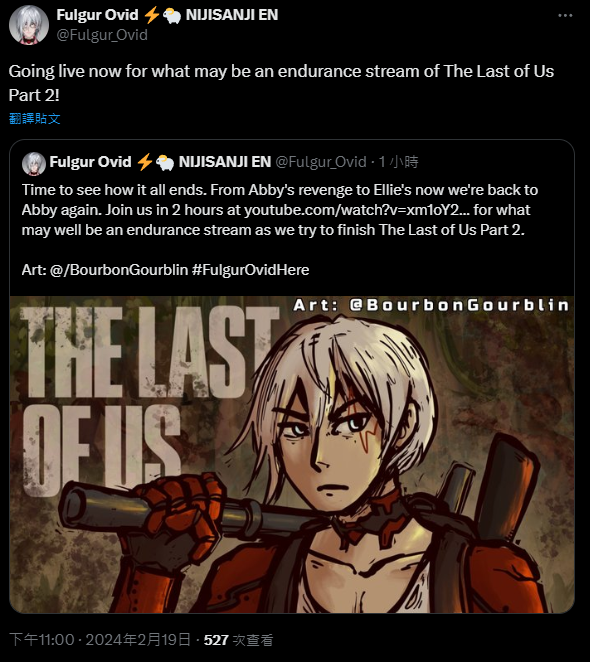Click the 下午11:00 · 2024年2月19日 post timestamp
Viewport: 590px width, 662px height.
point(100,640)
